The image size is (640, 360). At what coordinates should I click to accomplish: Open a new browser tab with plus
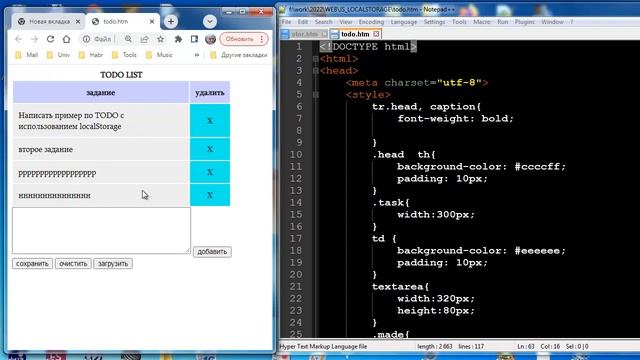(171, 22)
